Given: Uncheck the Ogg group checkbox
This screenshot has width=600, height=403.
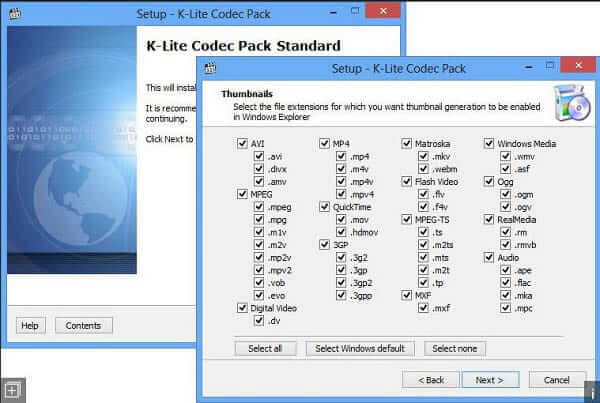Looking at the screenshot, I should (x=489, y=181).
